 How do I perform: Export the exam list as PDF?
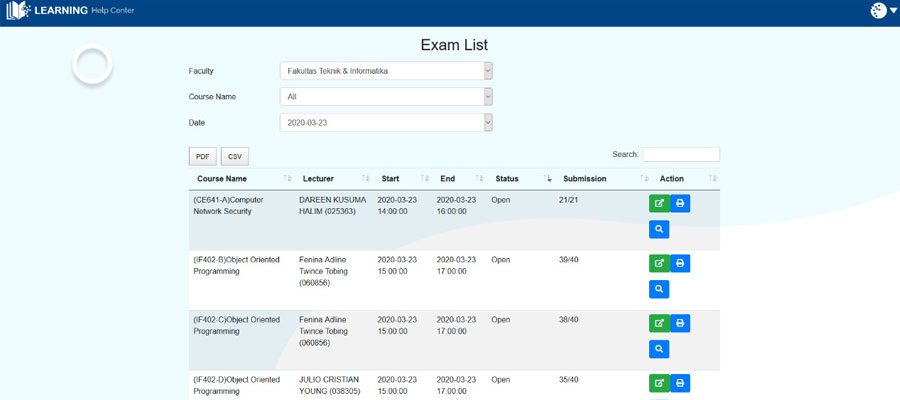tap(202, 157)
